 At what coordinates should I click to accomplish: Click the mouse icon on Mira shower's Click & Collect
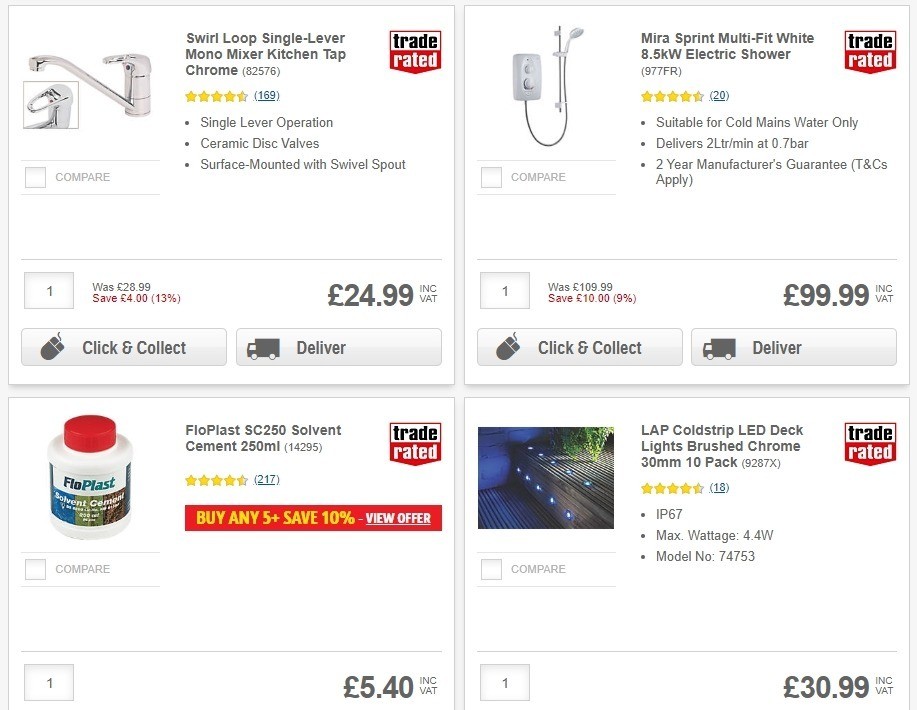507,346
